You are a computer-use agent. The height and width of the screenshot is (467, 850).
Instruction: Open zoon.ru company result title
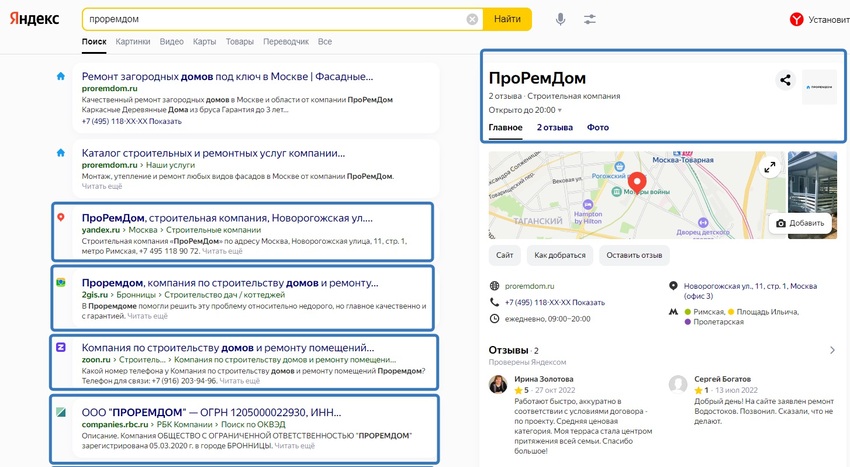(228, 348)
